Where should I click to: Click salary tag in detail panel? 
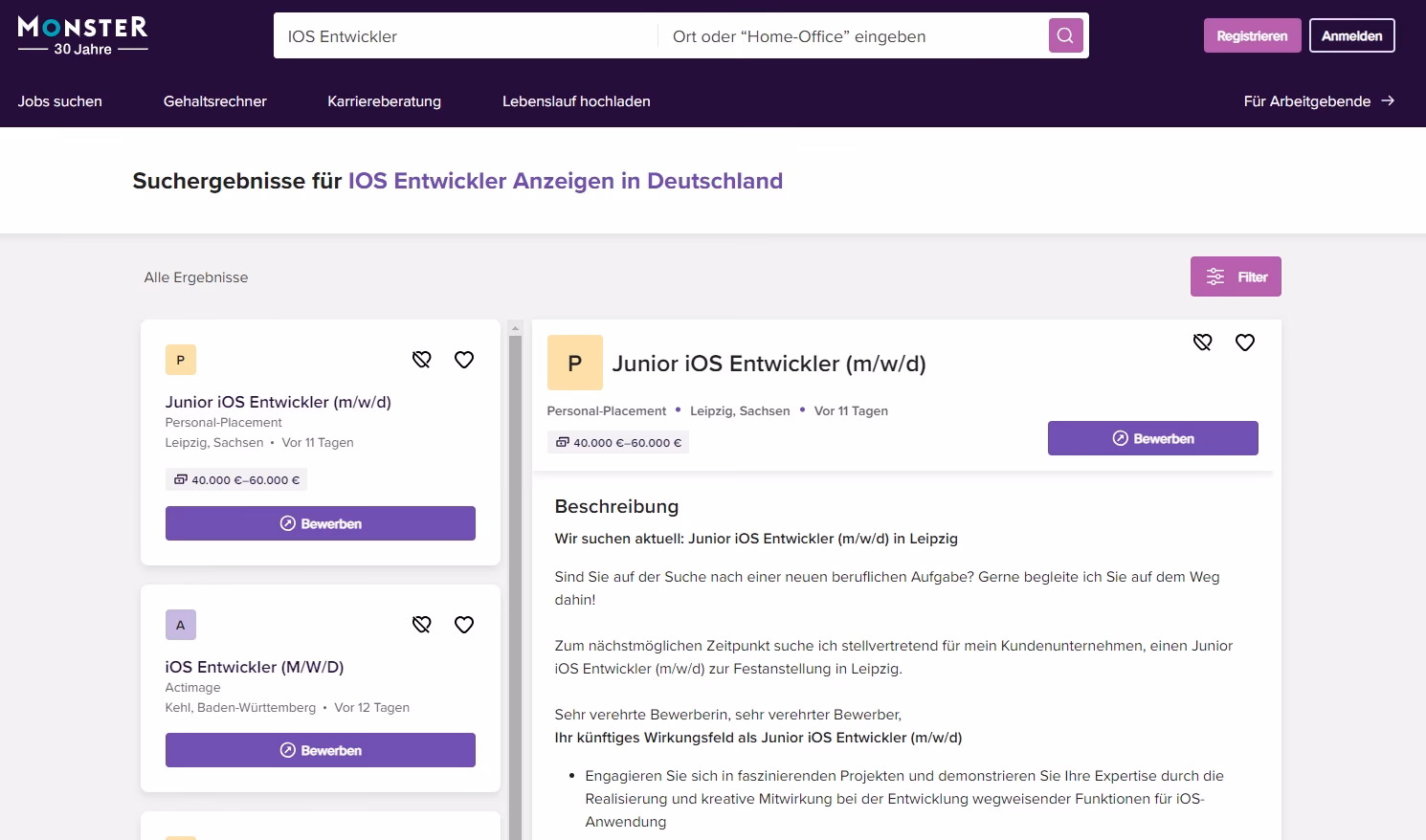tap(618, 442)
